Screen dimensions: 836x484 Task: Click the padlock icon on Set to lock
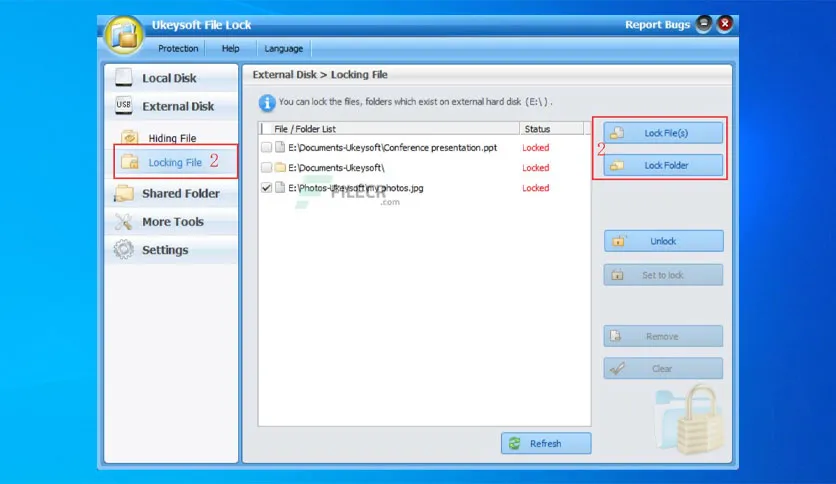(x=617, y=275)
